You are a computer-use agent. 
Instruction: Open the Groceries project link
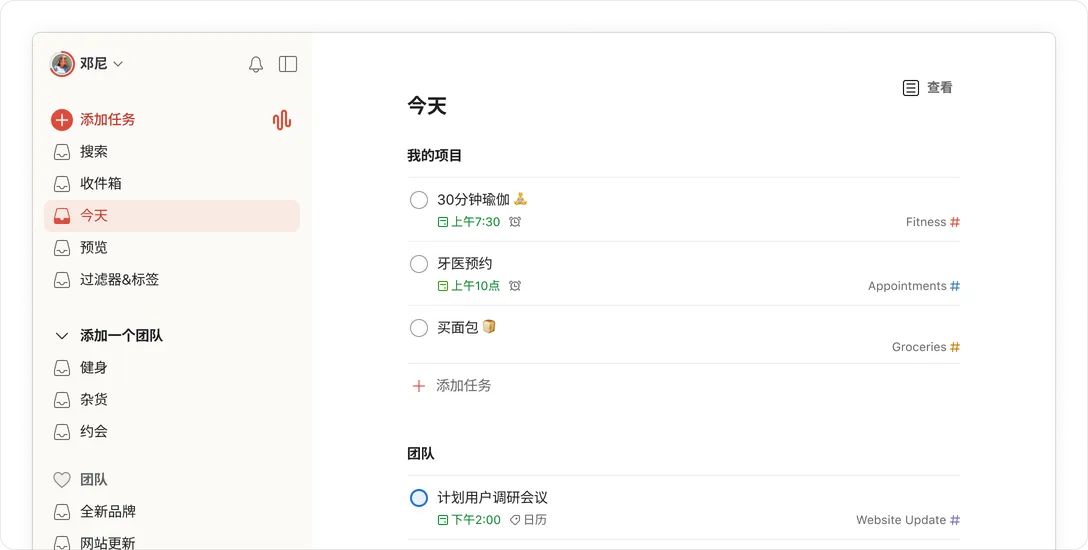pyautogui.click(x=918, y=347)
